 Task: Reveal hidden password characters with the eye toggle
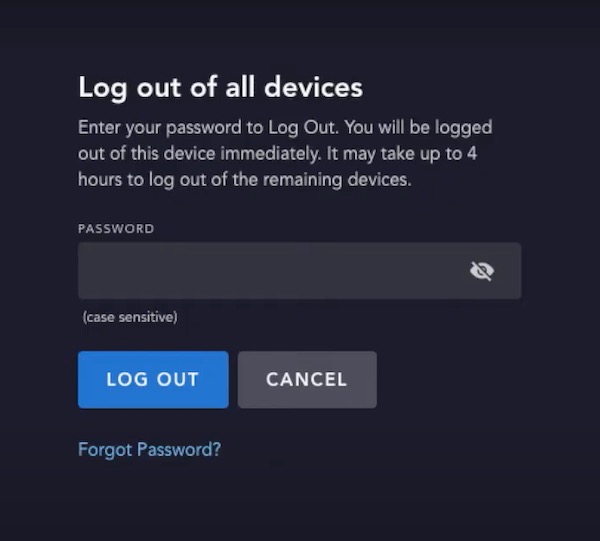(482, 271)
